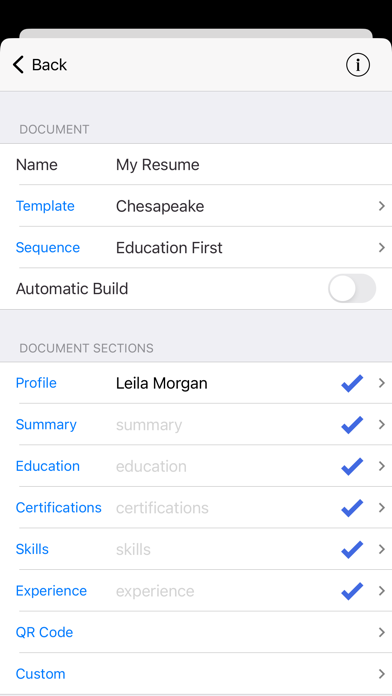This screenshot has height=696, width=392.
Task: Expand the Custom row chevron
Action: coord(382,674)
